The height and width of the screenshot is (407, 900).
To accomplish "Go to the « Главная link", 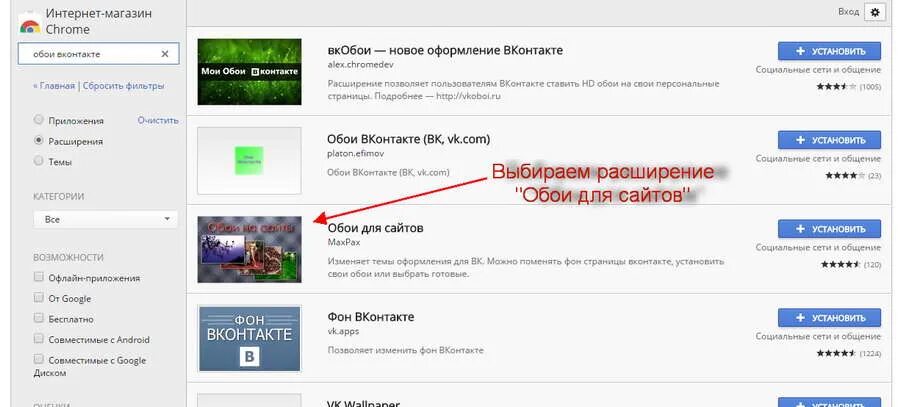I will tap(53, 86).
